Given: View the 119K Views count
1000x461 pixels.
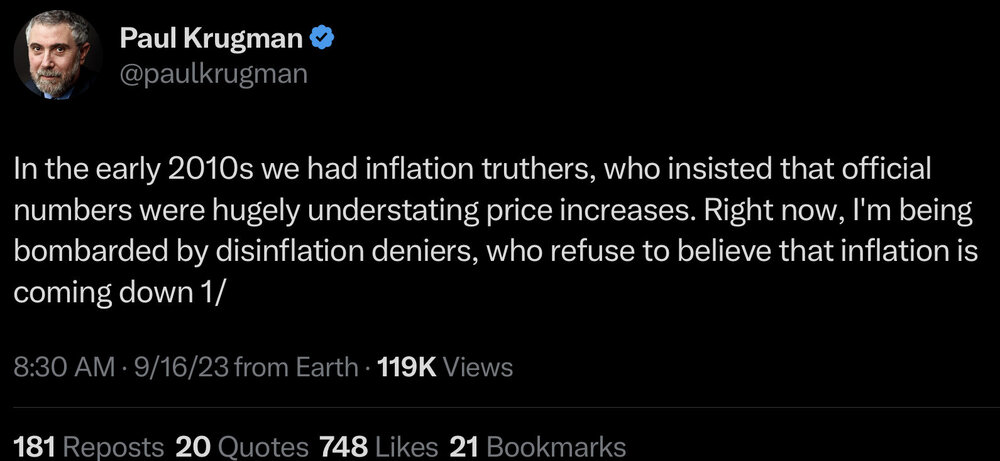Looking at the screenshot, I should pyautogui.click(x=442, y=367).
